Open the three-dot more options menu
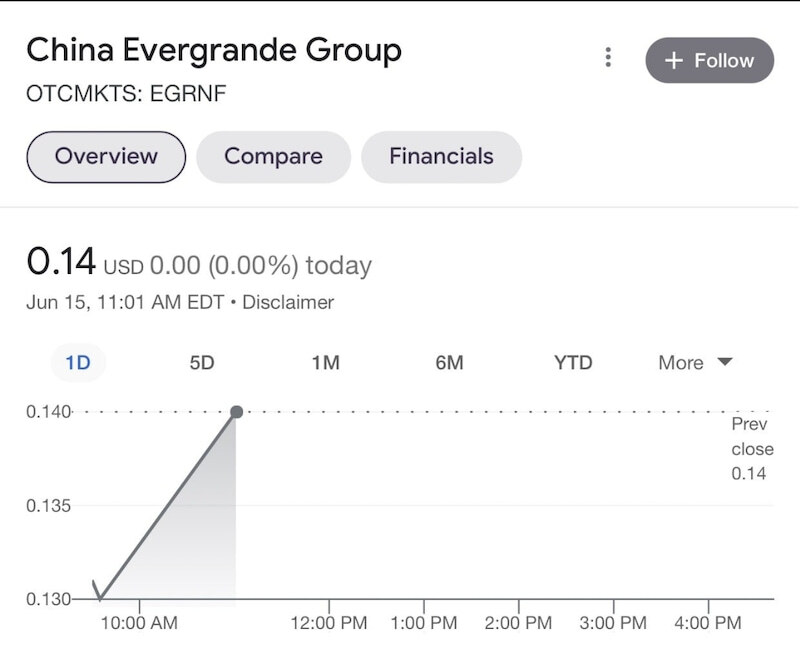 coord(608,58)
